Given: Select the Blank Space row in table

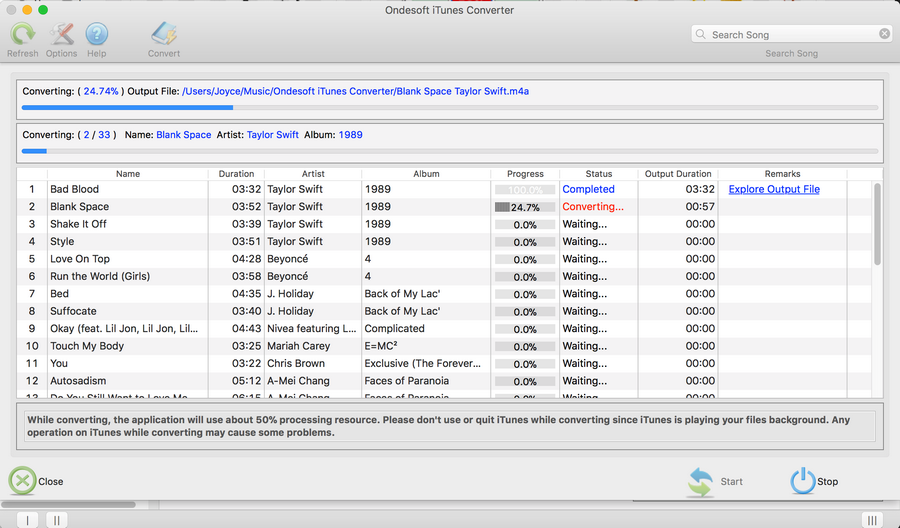Looking at the screenshot, I should (444, 207).
